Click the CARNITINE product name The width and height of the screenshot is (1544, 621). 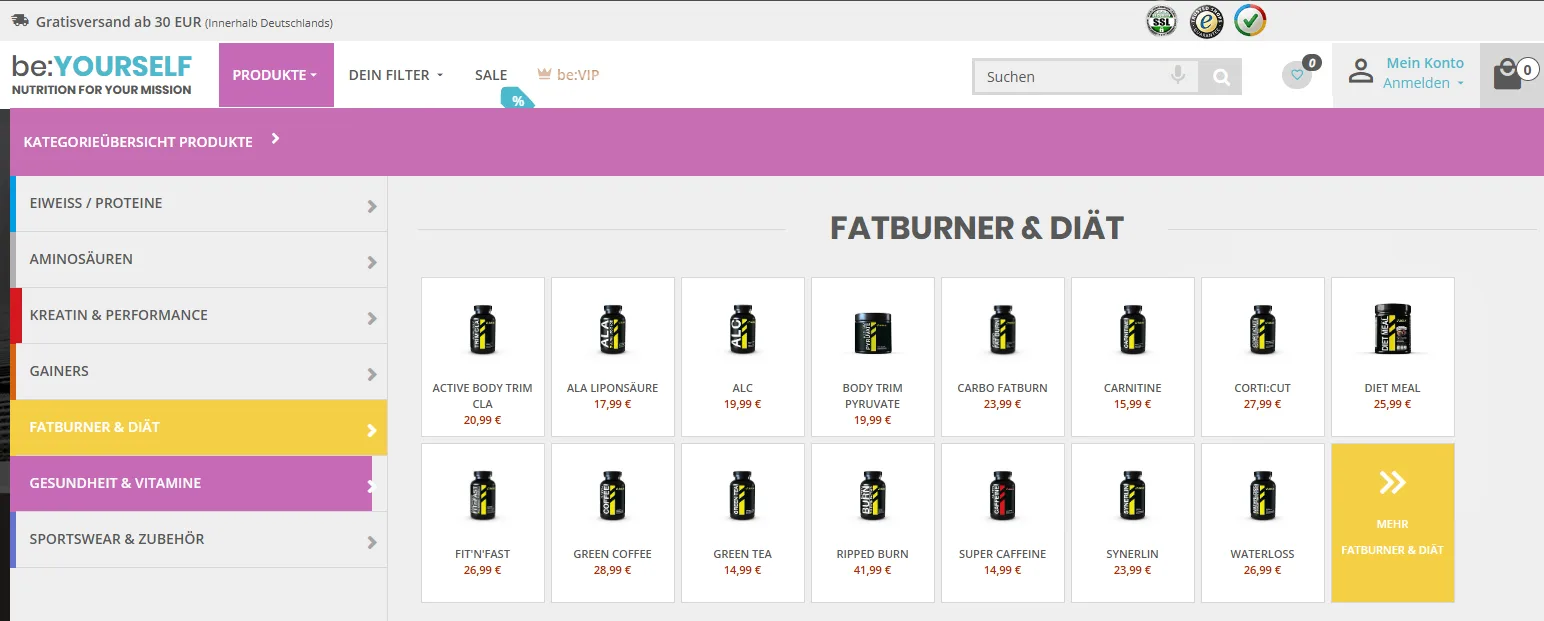(1133, 388)
